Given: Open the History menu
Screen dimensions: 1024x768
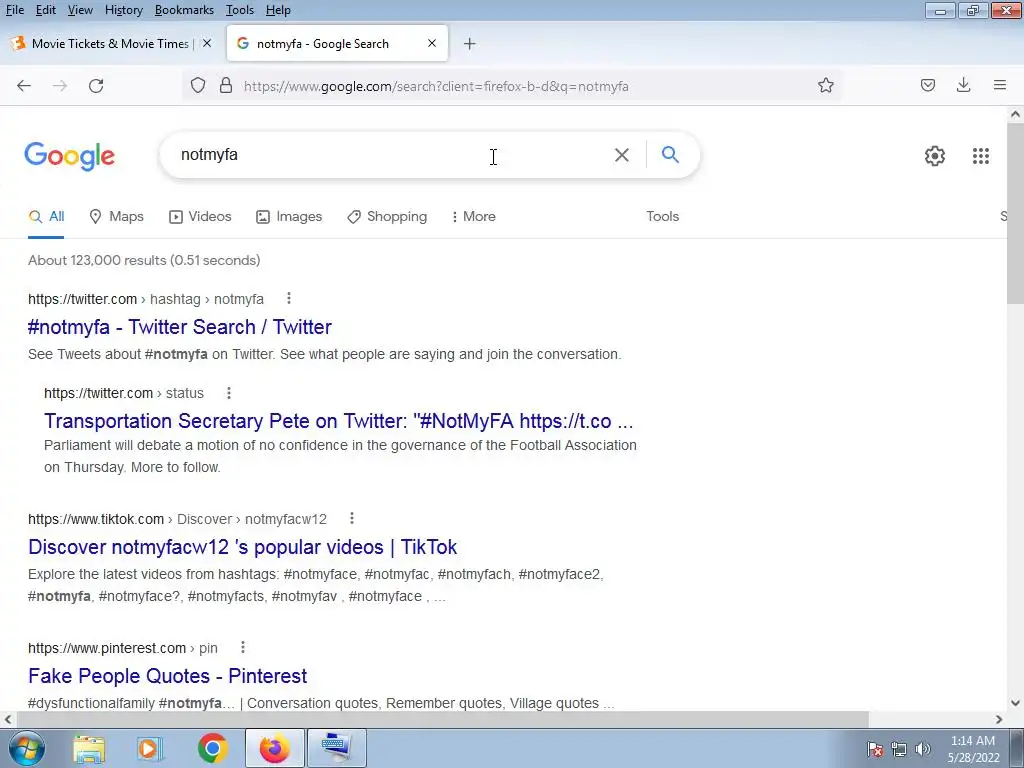Looking at the screenshot, I should tap(123, 10).
